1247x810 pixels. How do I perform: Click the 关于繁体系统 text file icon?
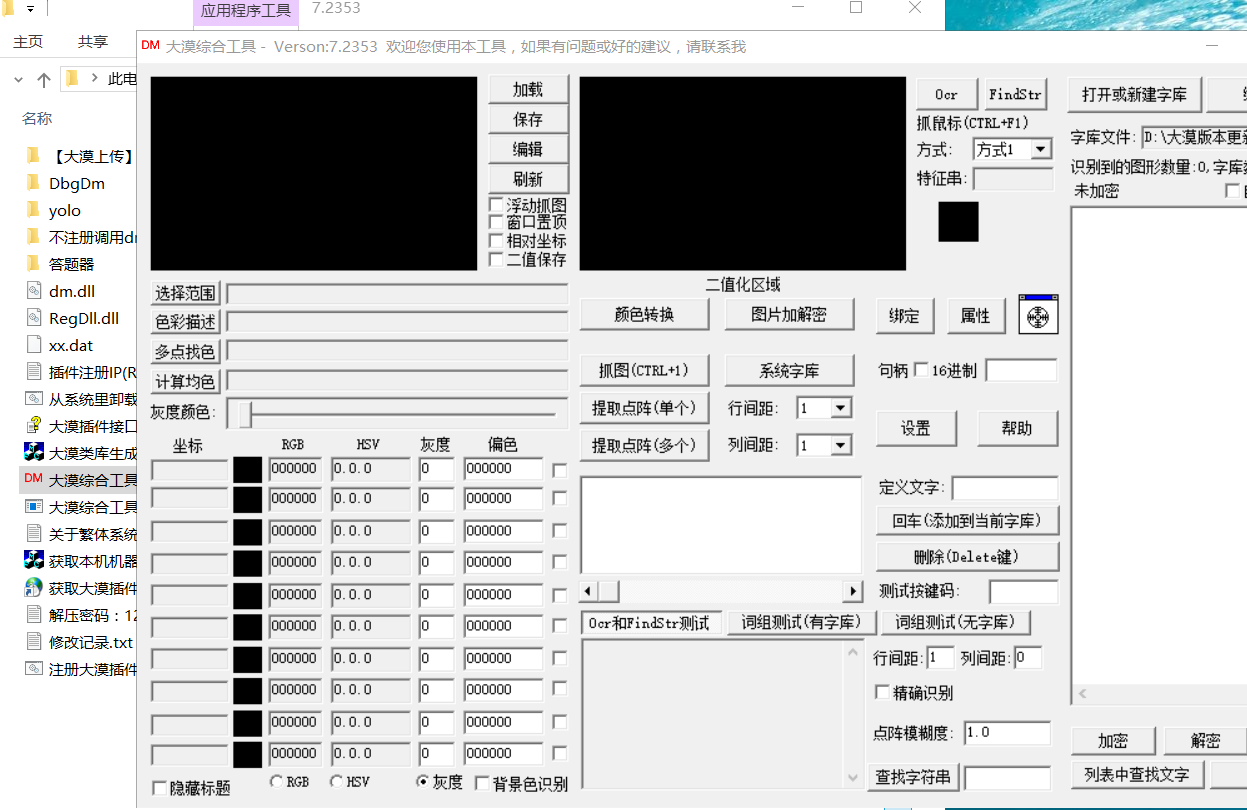[x=33, y=534]
